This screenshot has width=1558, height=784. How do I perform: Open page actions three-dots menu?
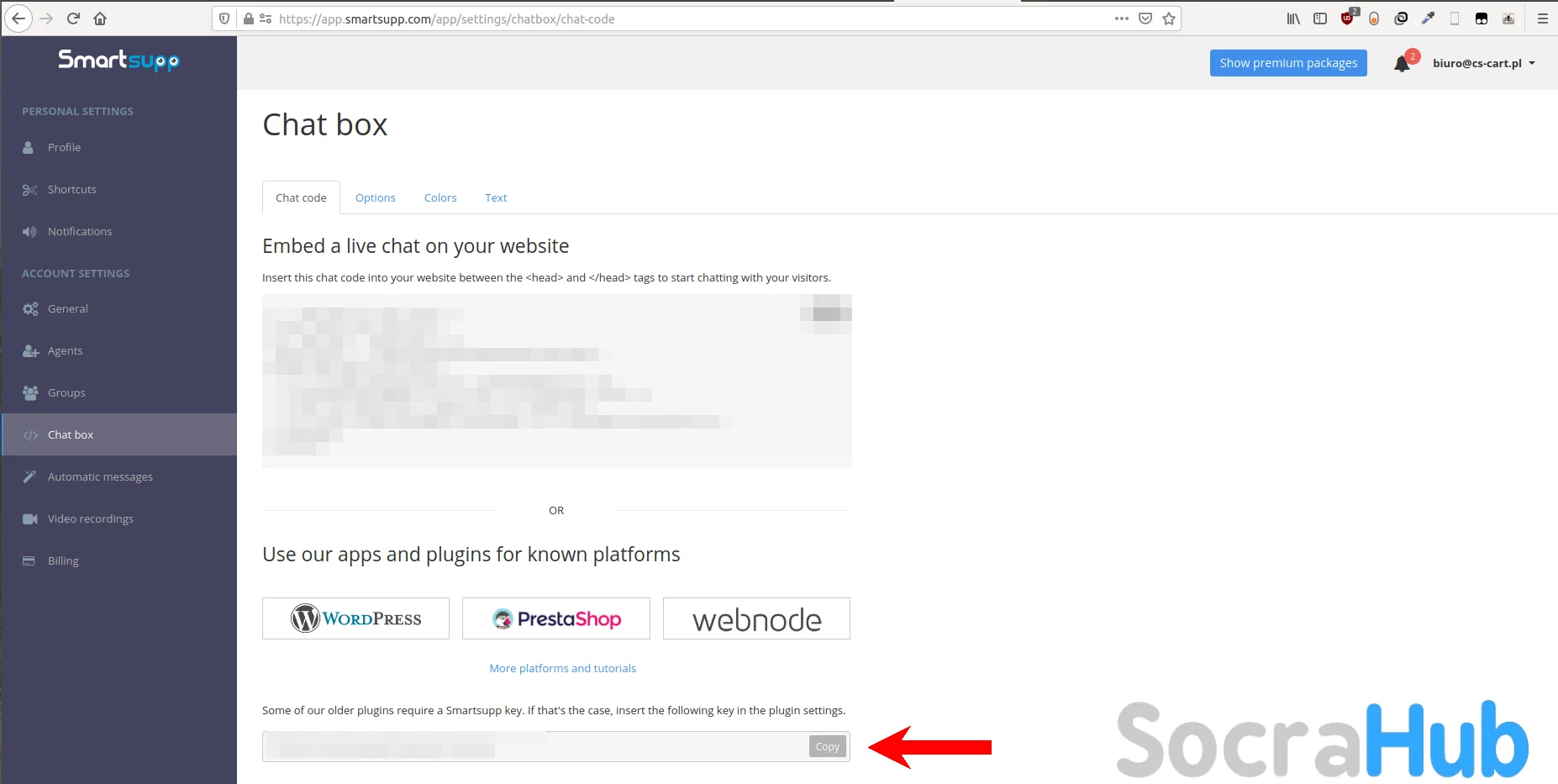click(1122, 18)
